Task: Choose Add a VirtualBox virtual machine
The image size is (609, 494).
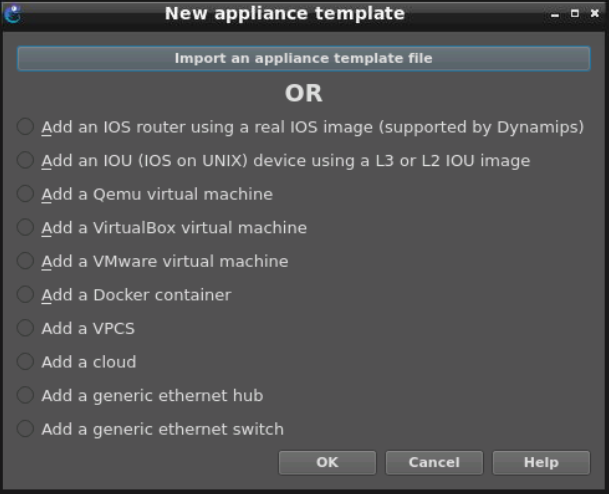Action: 25,227
